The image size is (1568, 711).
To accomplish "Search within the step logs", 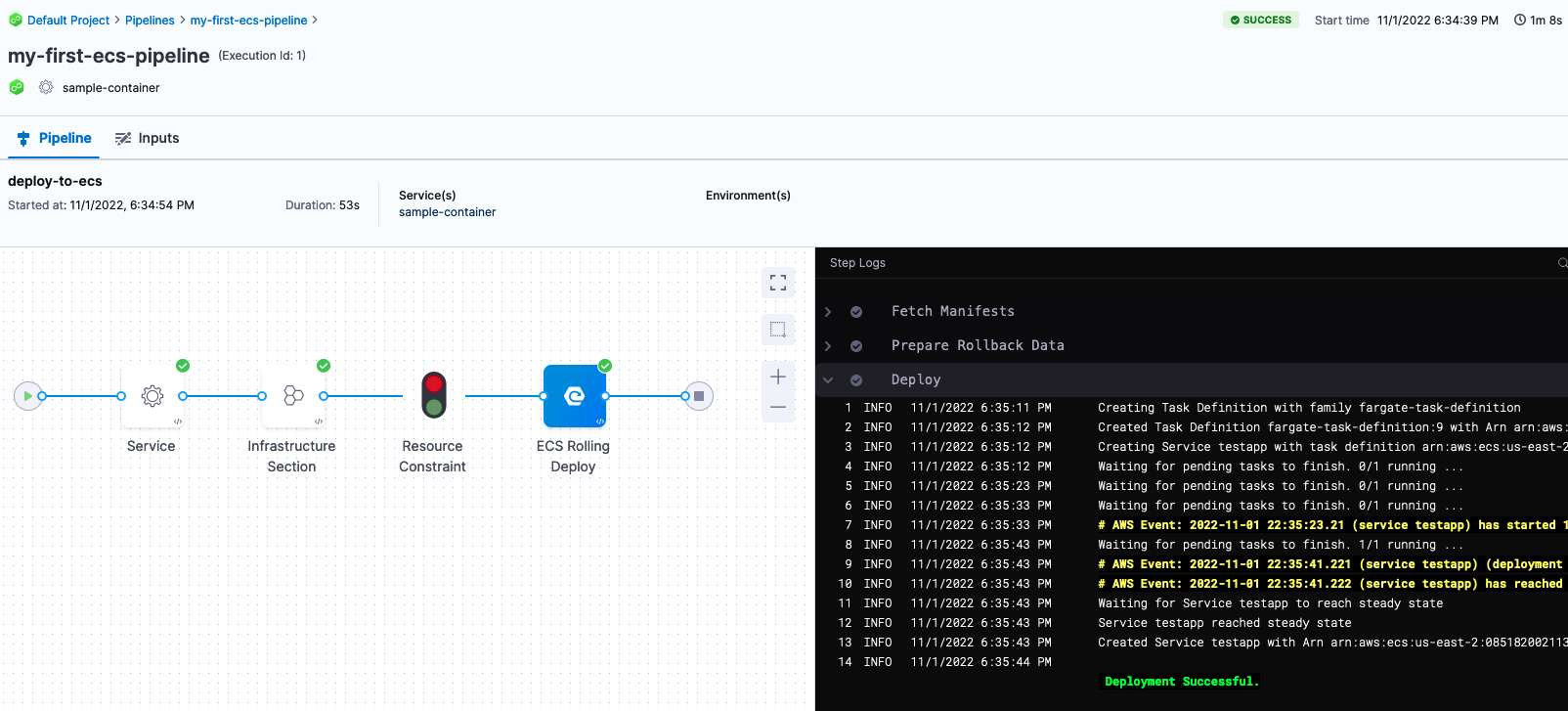I will pos(1561,263).
